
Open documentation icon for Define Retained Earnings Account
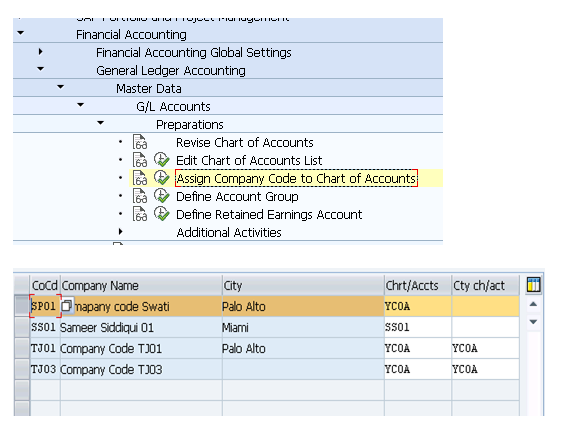click(x=140, y=214)
